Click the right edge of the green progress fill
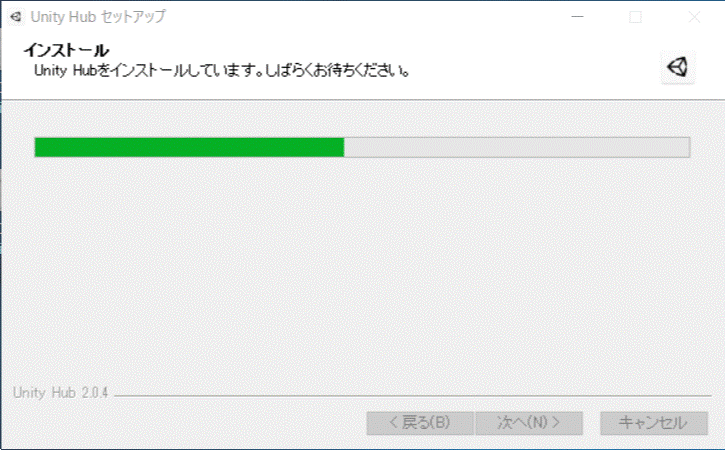Image resolution: width=725 pixels, height=450 pixels. point(343,148)
